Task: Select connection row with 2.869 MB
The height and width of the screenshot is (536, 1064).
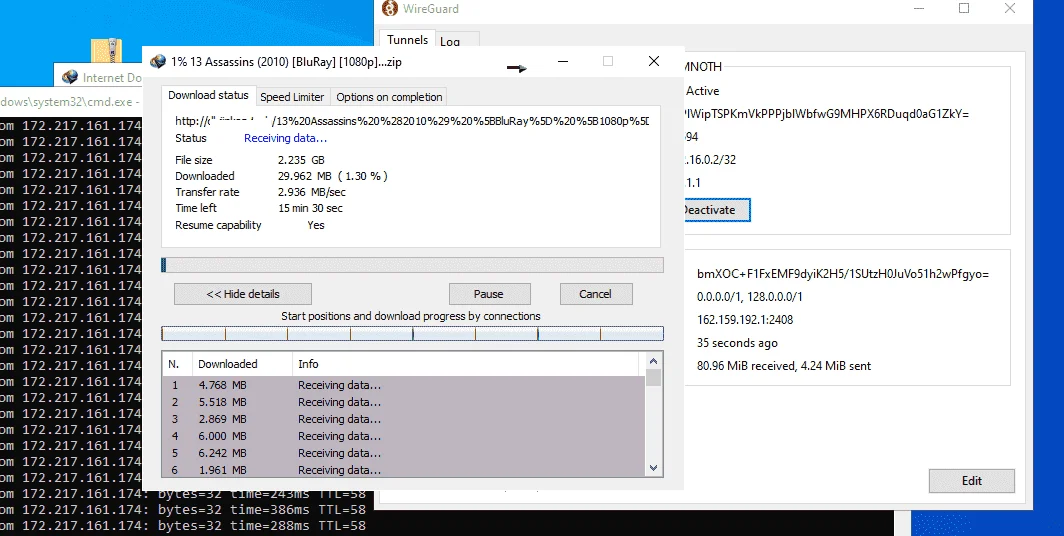Action: 404,419
